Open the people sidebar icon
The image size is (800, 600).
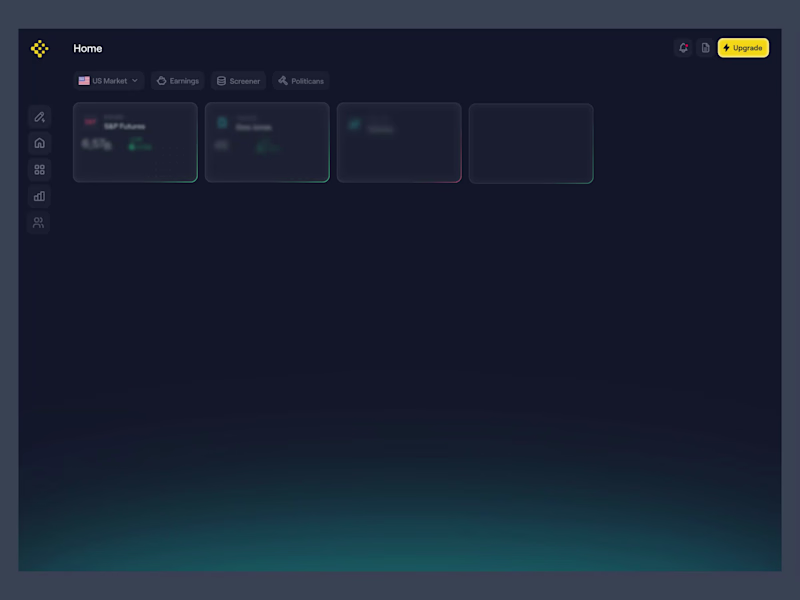(38, 223)
